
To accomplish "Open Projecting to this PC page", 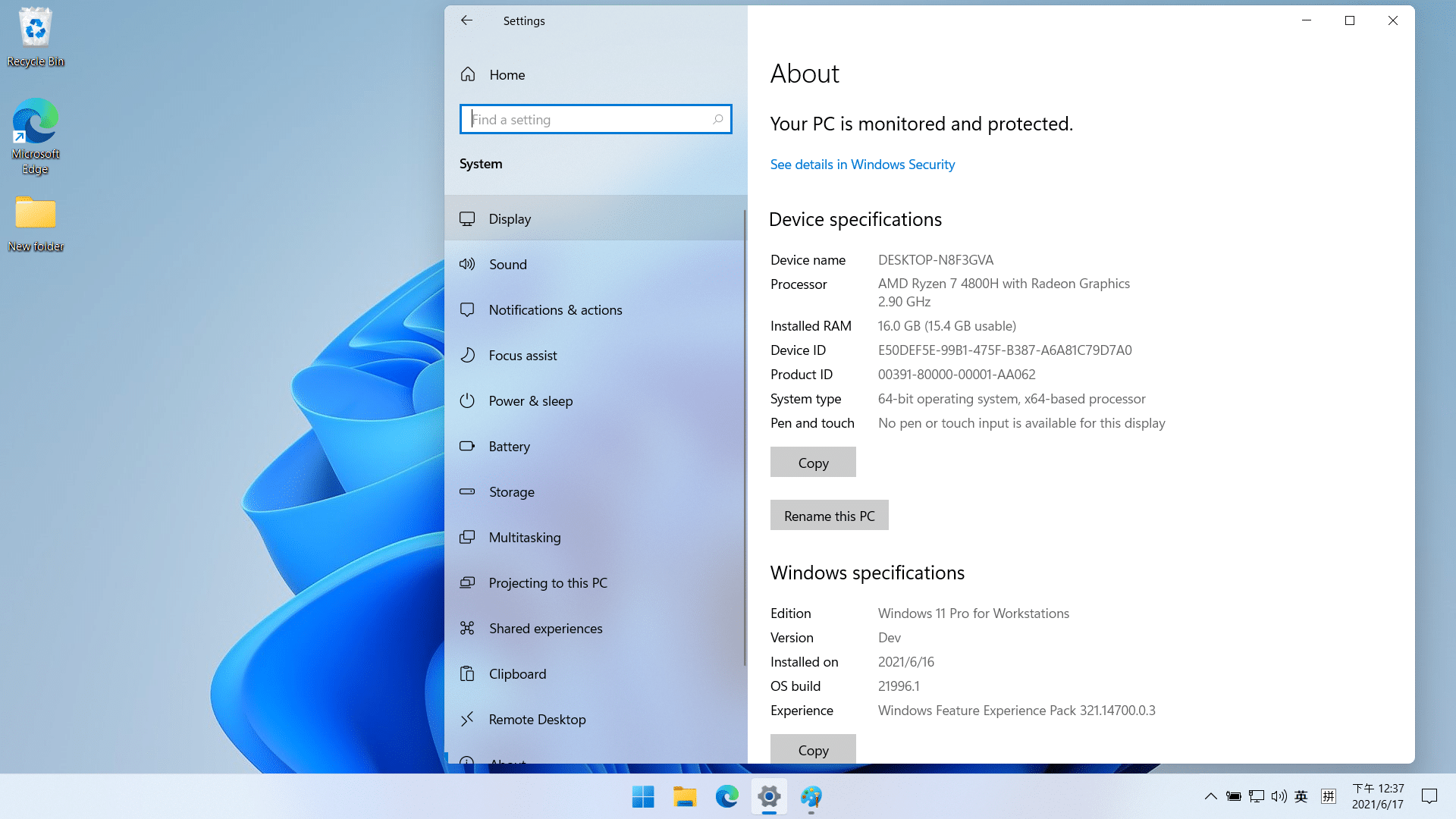I will tap(595, 582).
